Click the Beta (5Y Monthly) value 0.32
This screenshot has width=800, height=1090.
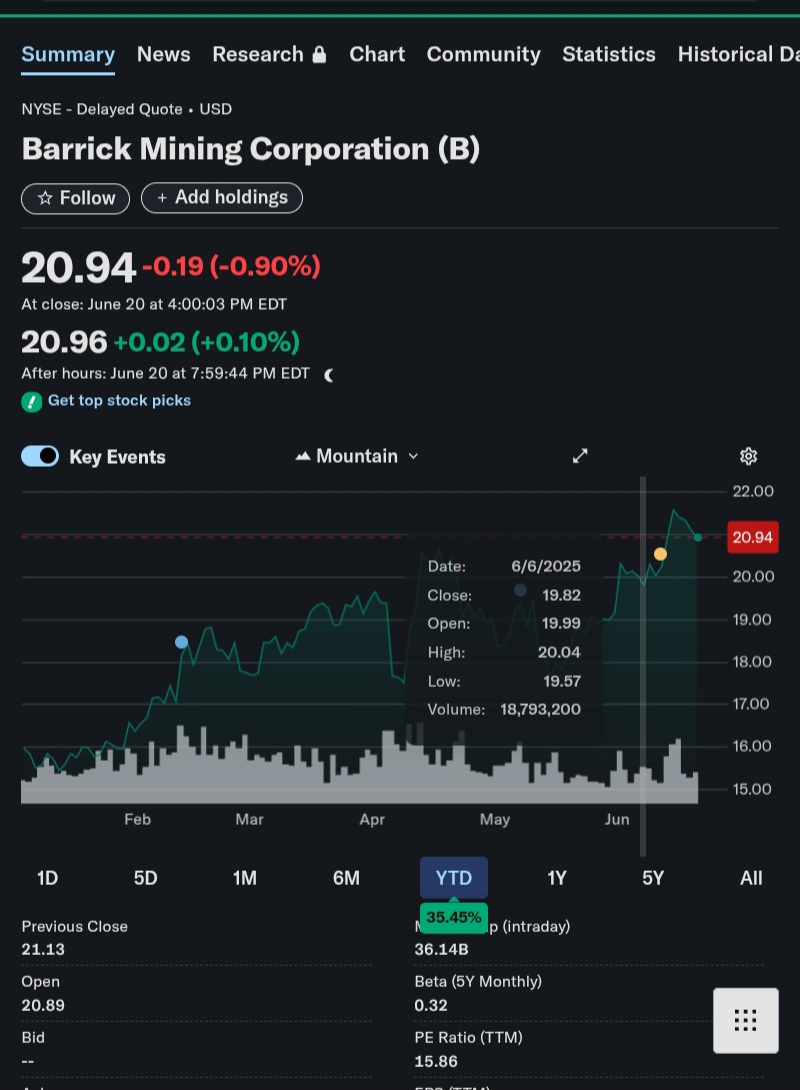click(x=431, y=1006)
